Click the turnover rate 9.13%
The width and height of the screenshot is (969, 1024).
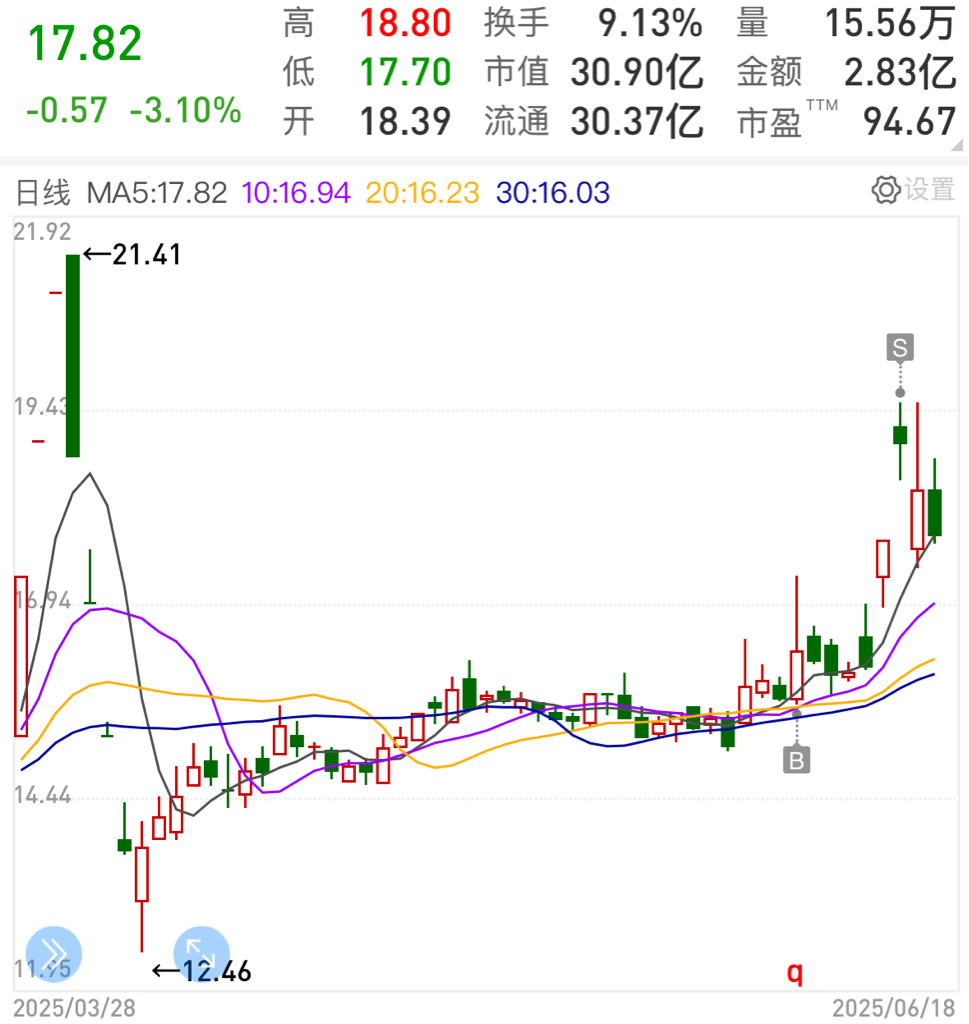click(650, 23)
